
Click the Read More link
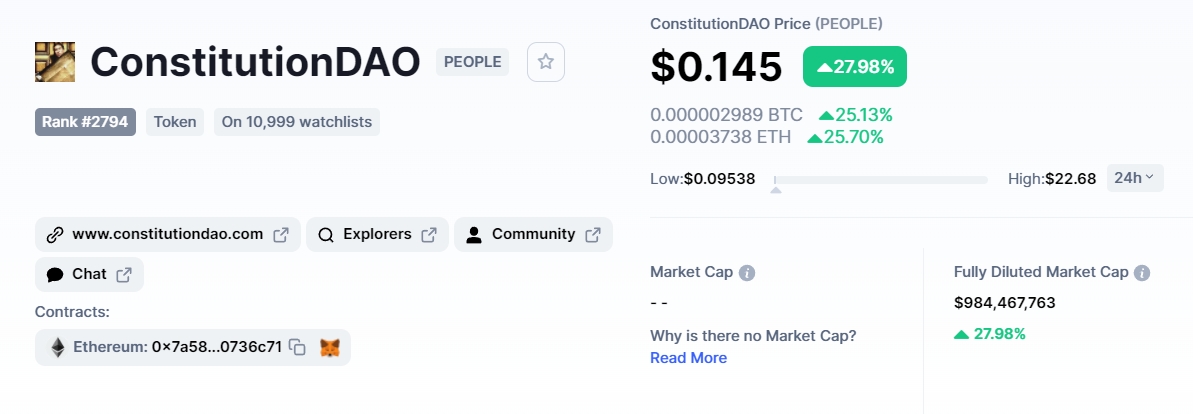(688, 358)
